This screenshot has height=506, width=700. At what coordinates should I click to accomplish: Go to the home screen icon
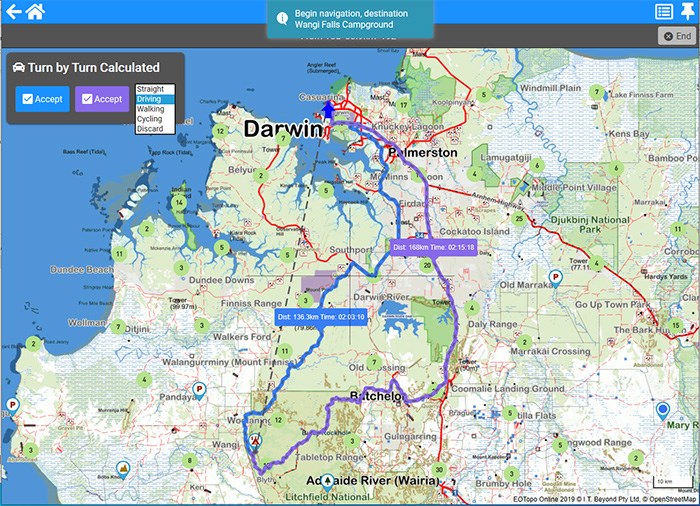click(35, 12)
